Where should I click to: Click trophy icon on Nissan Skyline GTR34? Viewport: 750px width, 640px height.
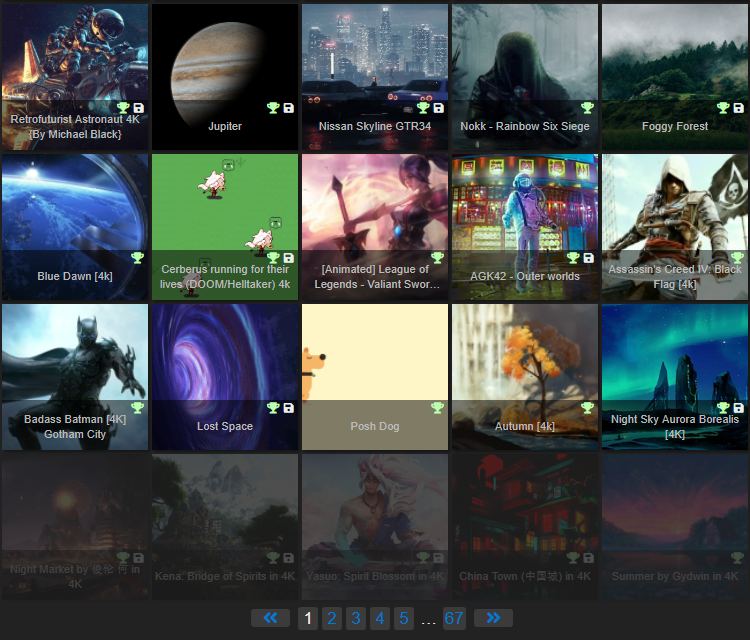point(423,108)
